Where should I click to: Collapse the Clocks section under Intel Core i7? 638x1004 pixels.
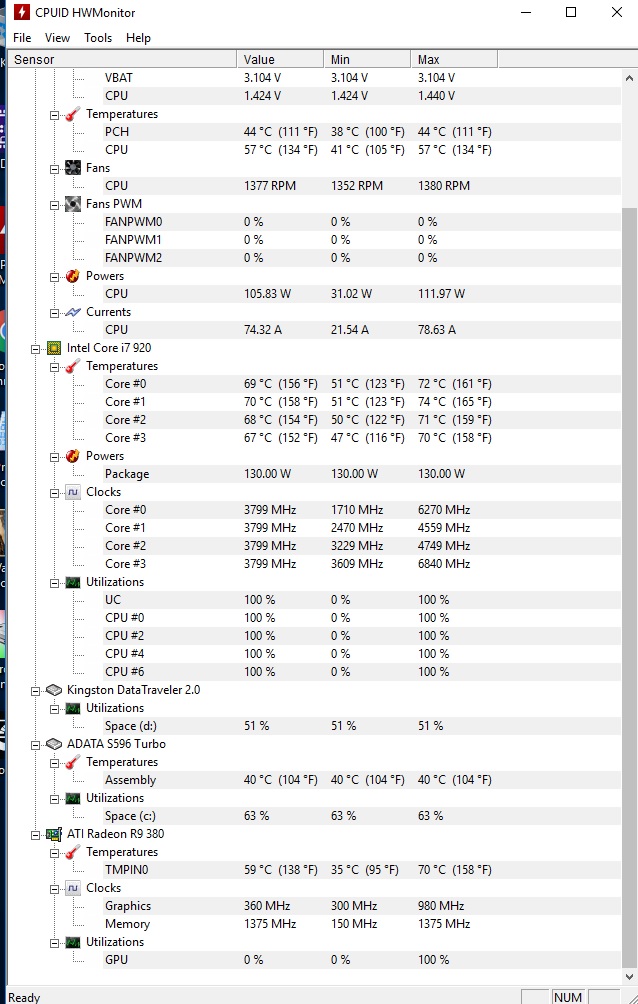pos(55,492)
